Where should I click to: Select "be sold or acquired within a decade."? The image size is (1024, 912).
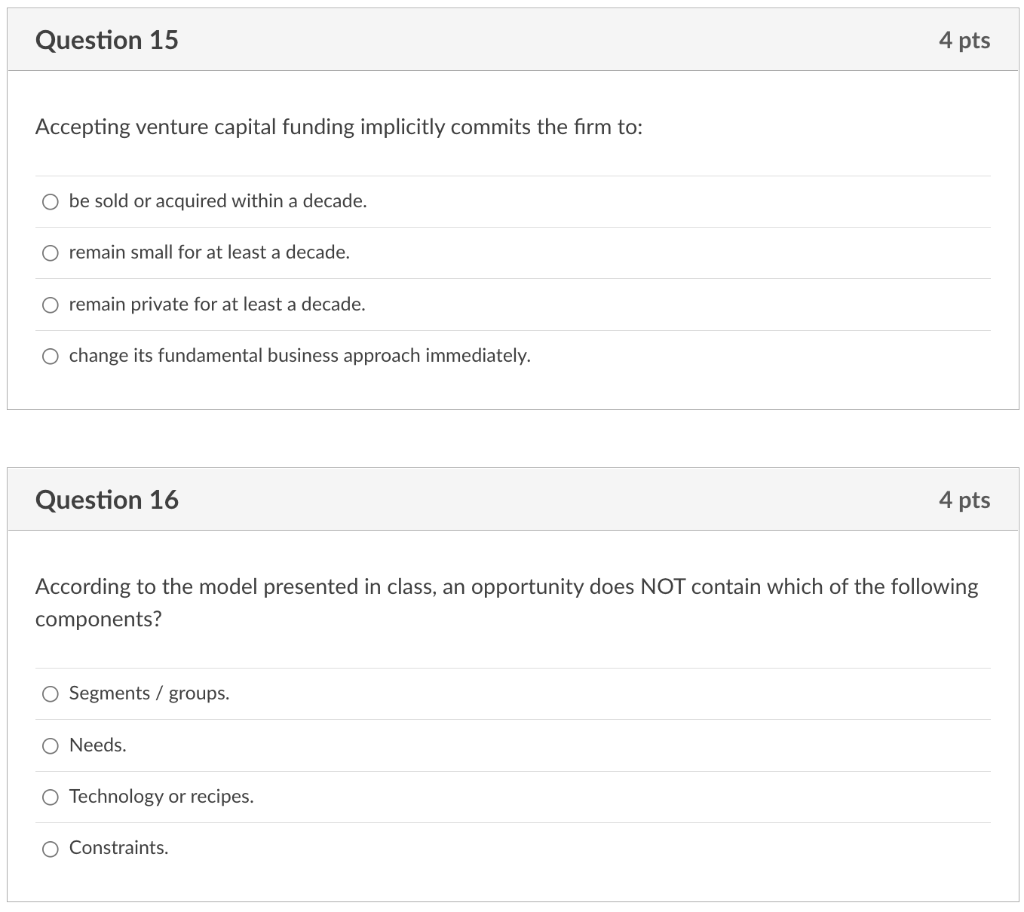point(50,201)
